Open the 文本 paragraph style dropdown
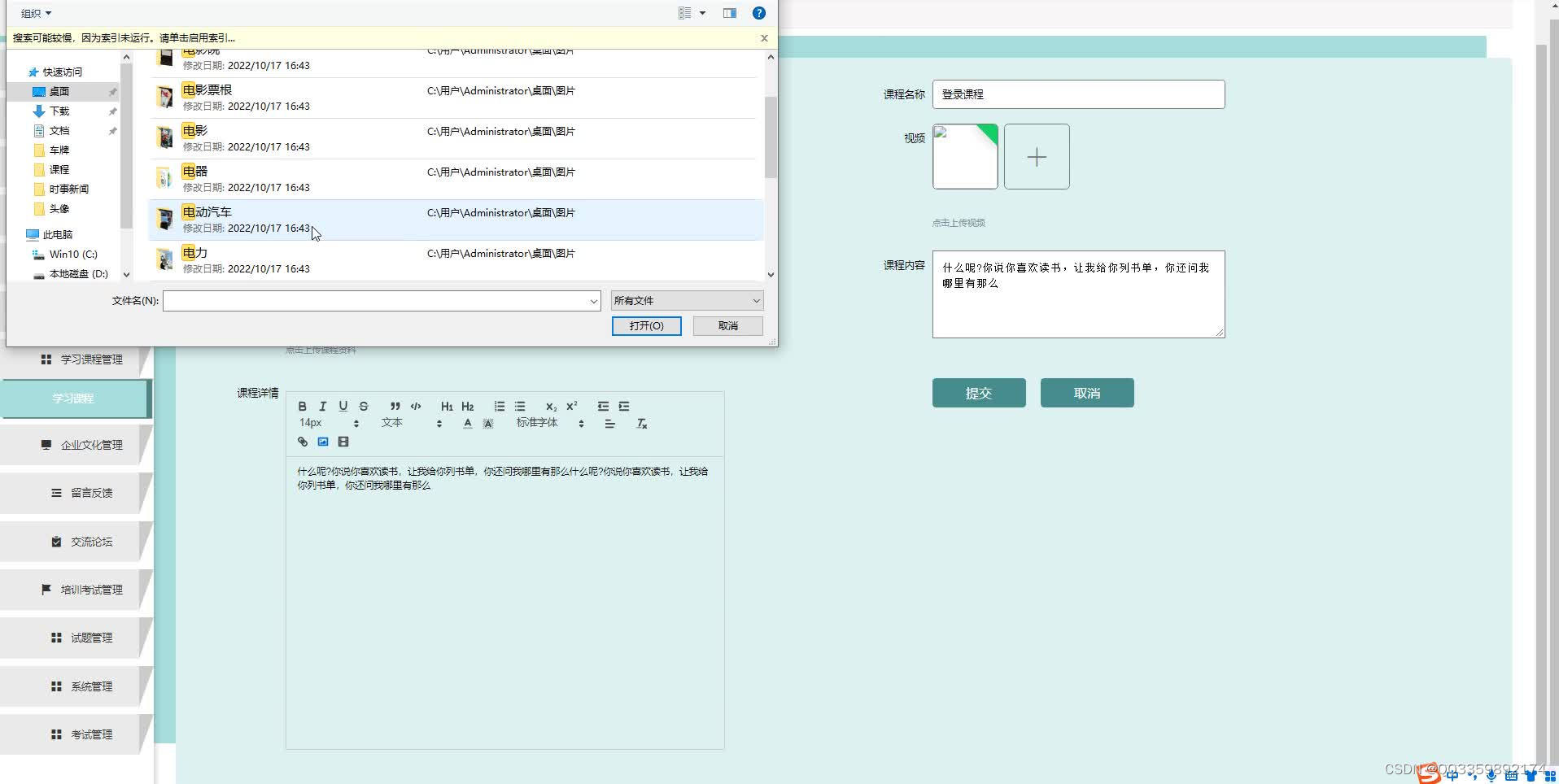This screenshot has height=784, width=1559. 412,423
